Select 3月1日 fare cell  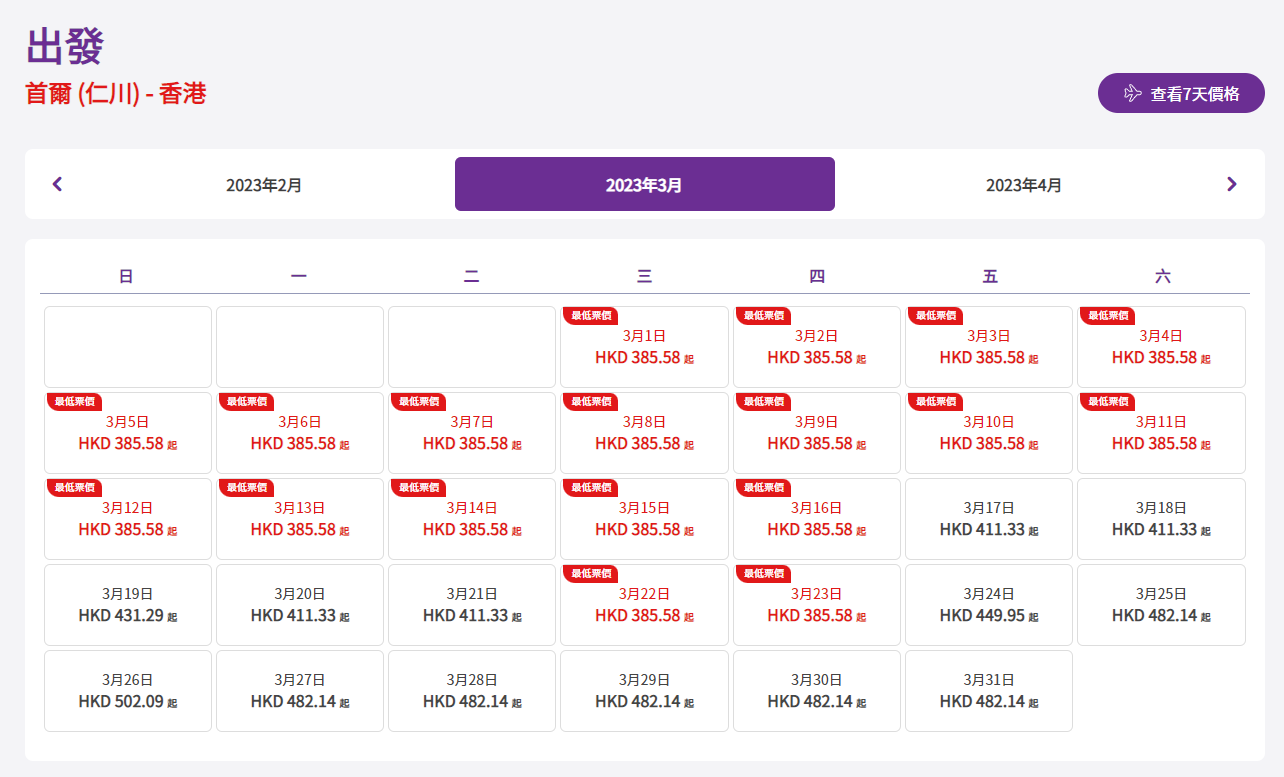pyautogui.click(x=644, y=348)
